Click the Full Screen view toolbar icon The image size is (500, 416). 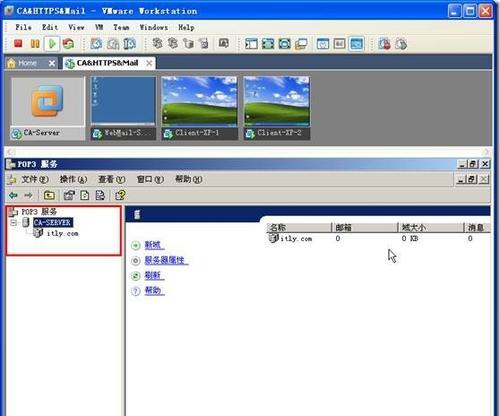click(268, 44)
